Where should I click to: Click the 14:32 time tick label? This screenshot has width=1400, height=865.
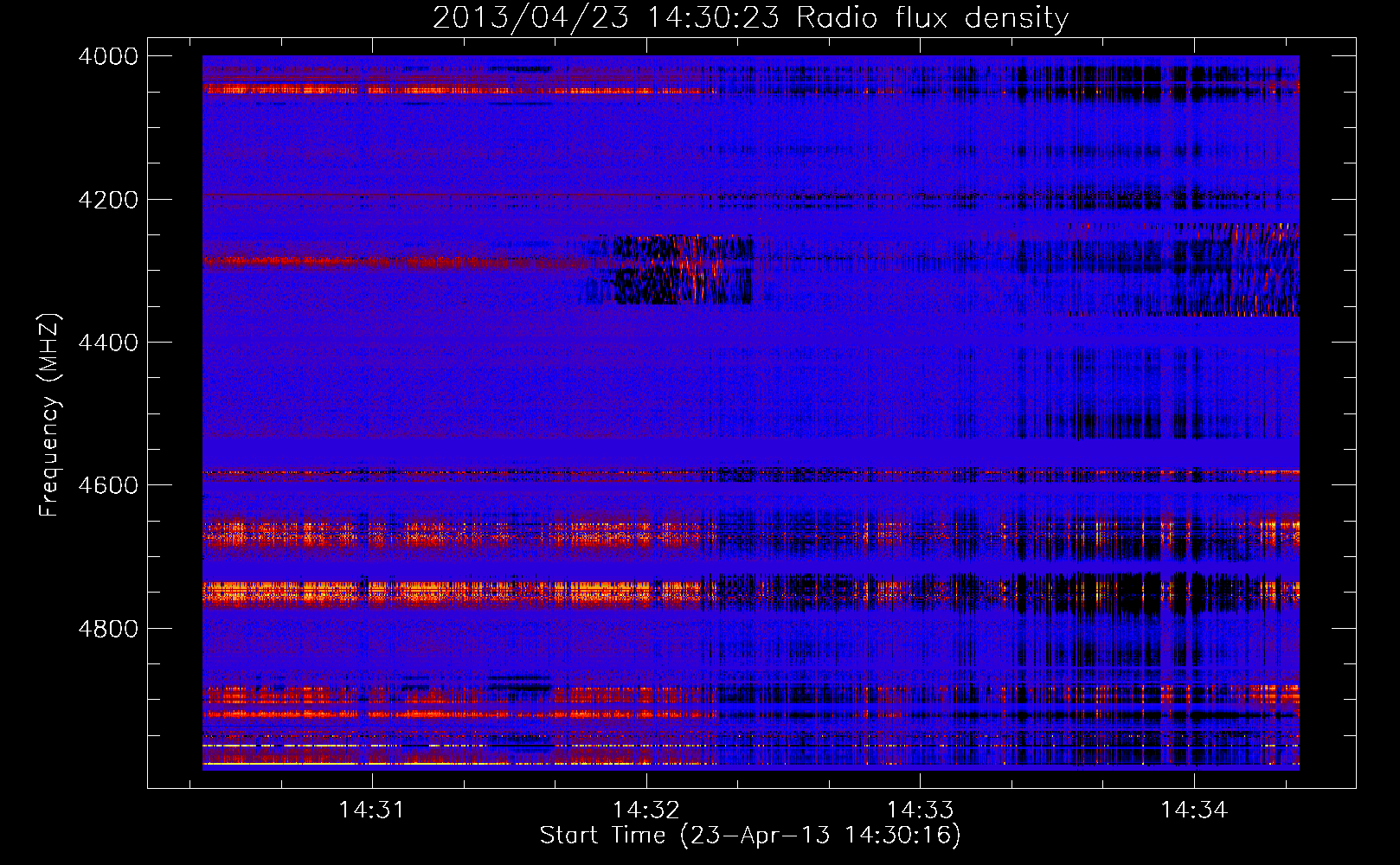tap(646, 811)
